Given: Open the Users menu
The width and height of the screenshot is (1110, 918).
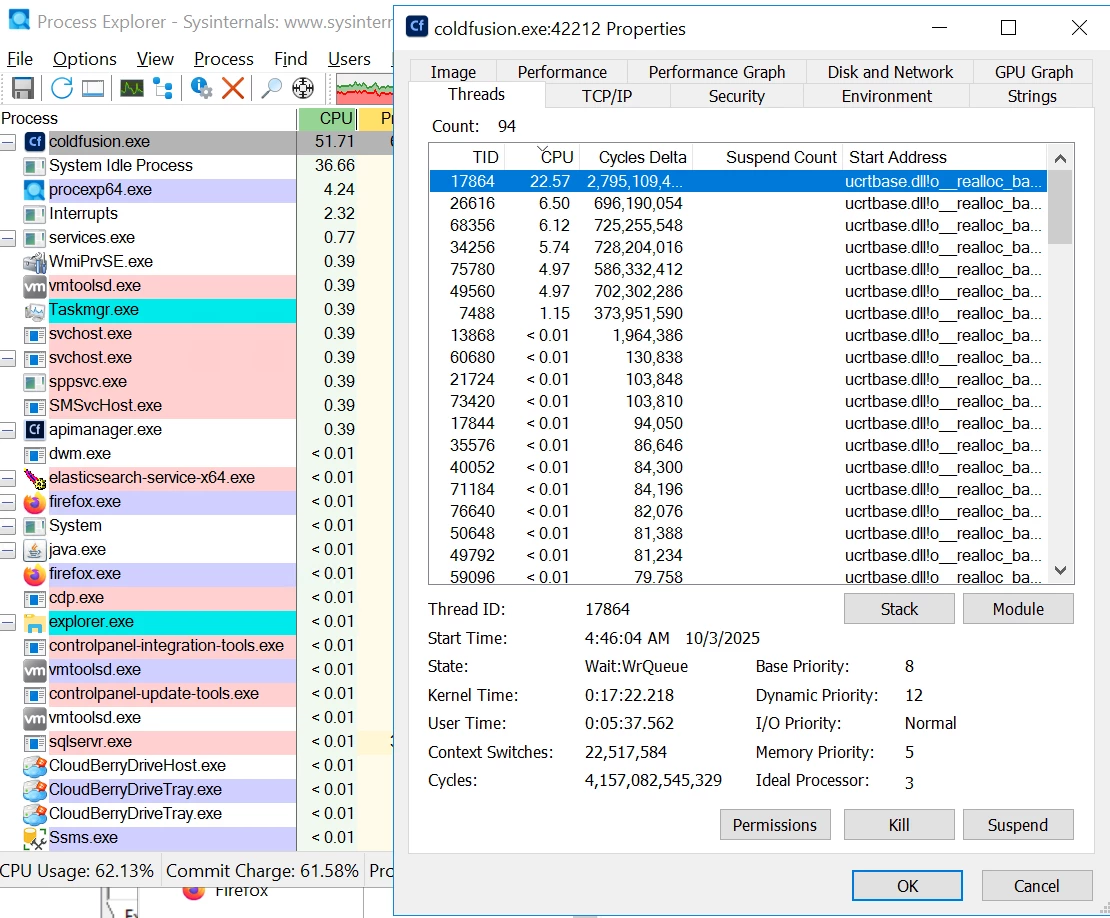Looking at the screenshot, I should (x=349, y=59).
